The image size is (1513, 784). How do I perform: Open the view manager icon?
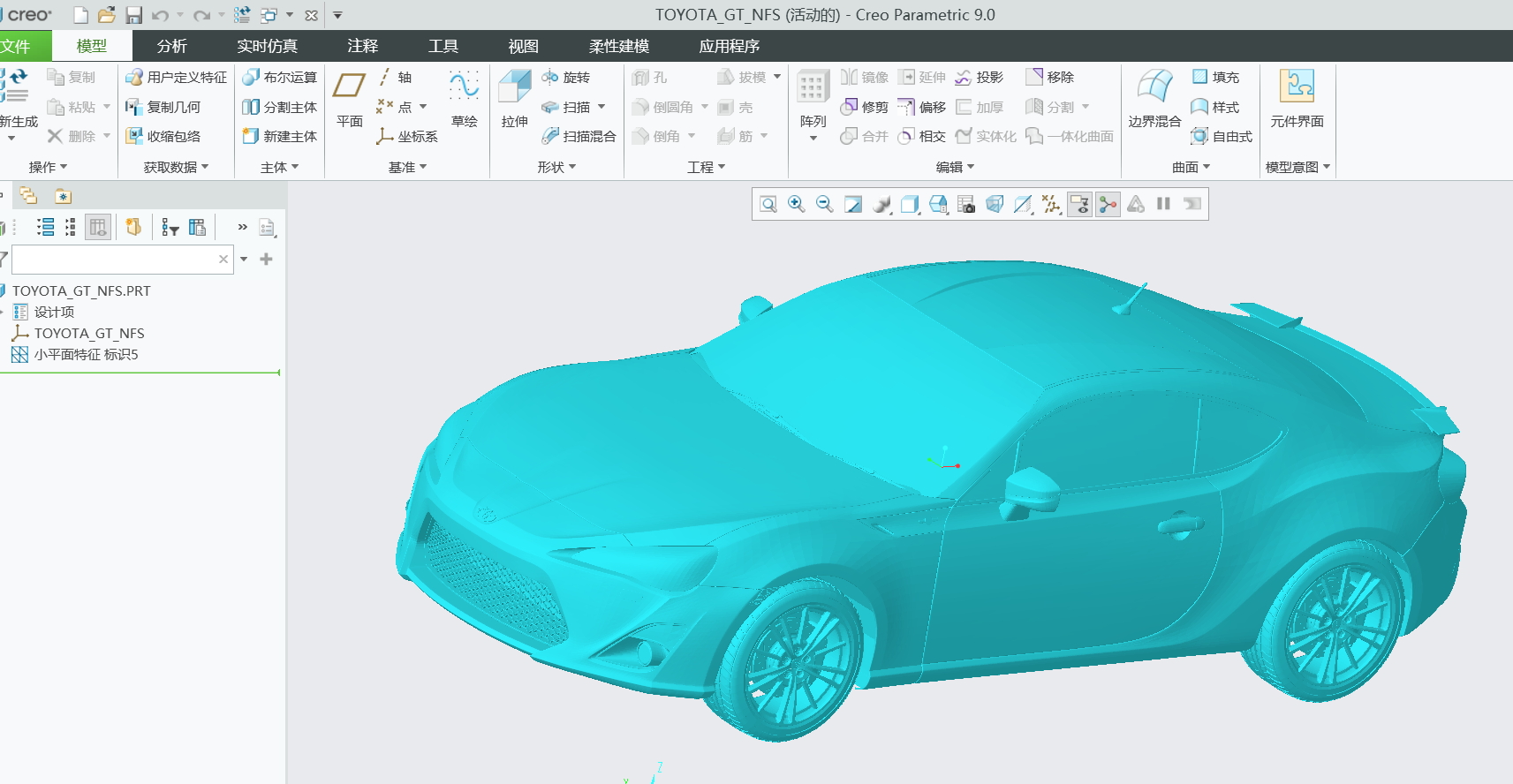point(938,205)
